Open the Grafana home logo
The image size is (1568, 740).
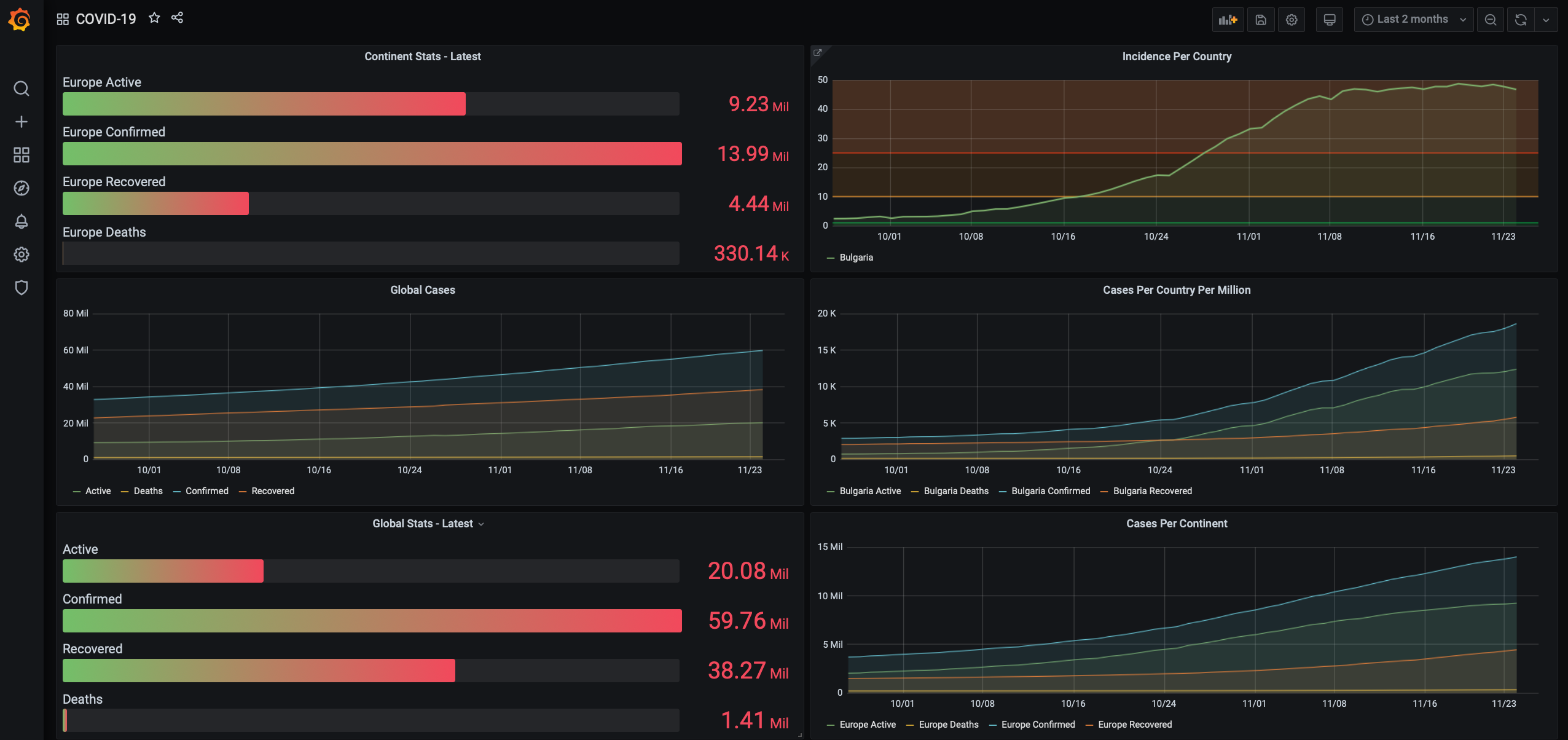coord(20,20)
